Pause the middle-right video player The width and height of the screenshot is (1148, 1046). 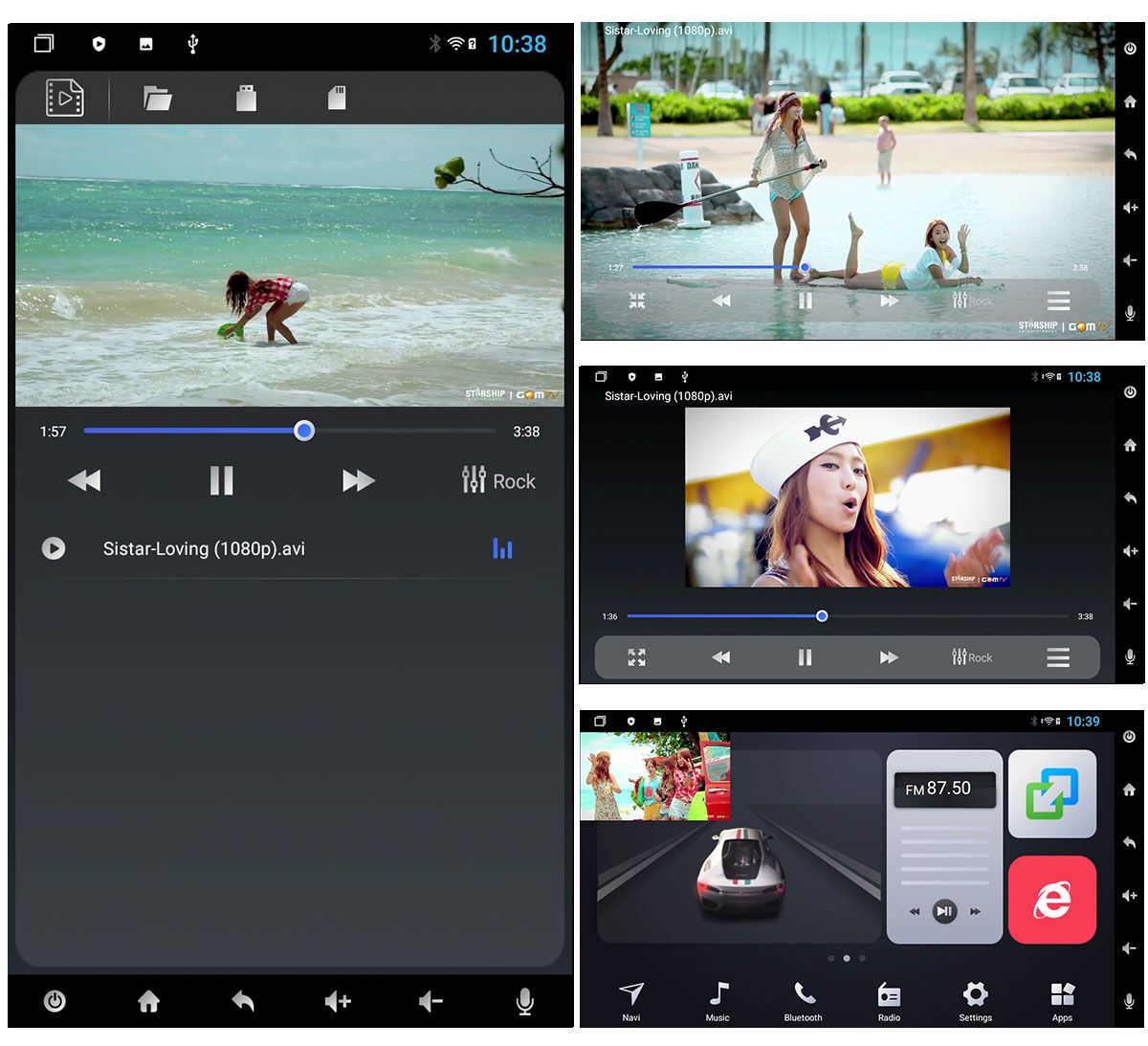(x=806, y=657)
